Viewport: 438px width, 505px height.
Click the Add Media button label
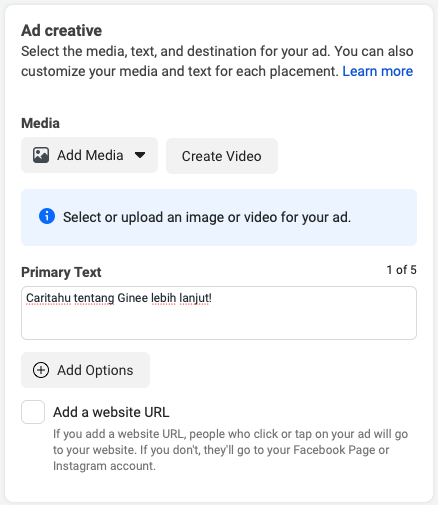(90, 155)
